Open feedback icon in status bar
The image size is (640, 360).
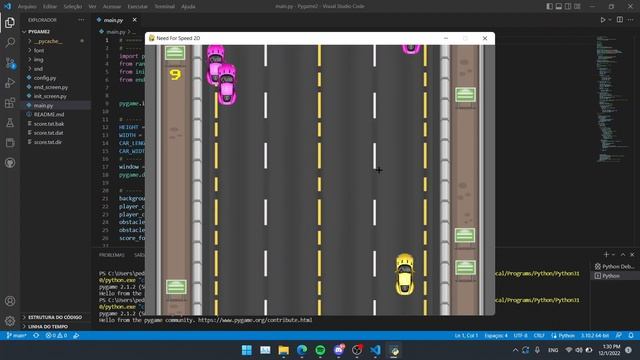click(619, 336)
